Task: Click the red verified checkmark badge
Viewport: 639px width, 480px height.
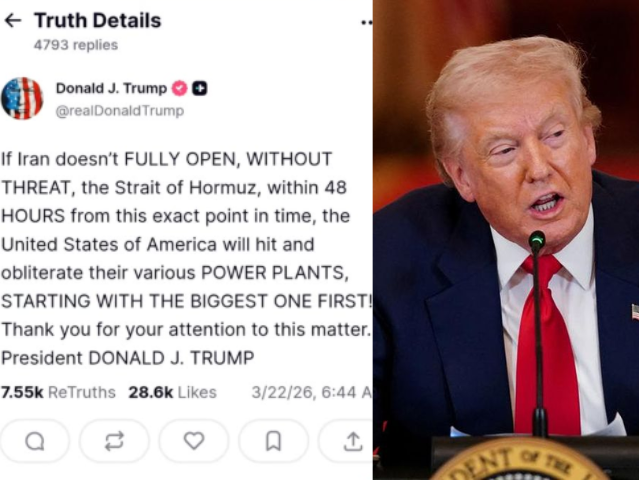Action: (x=179, y=88)
